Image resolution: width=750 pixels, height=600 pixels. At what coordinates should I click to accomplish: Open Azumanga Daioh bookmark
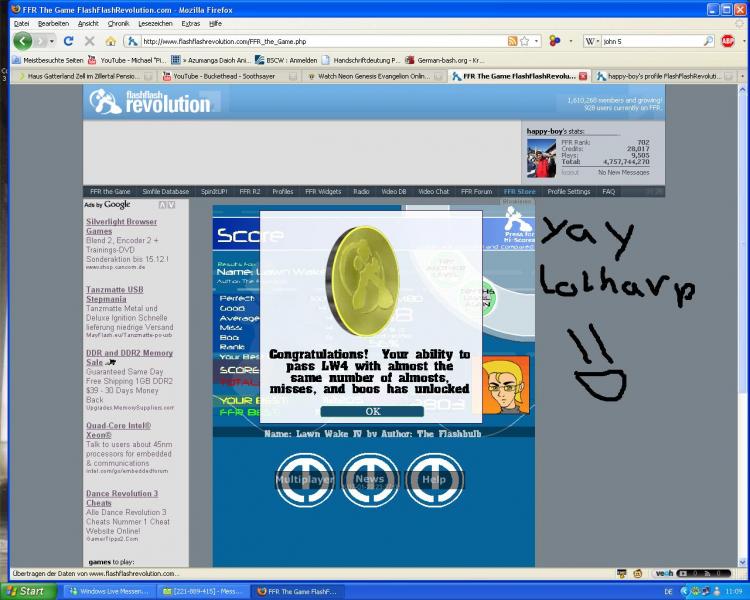(x=211, y=60)
